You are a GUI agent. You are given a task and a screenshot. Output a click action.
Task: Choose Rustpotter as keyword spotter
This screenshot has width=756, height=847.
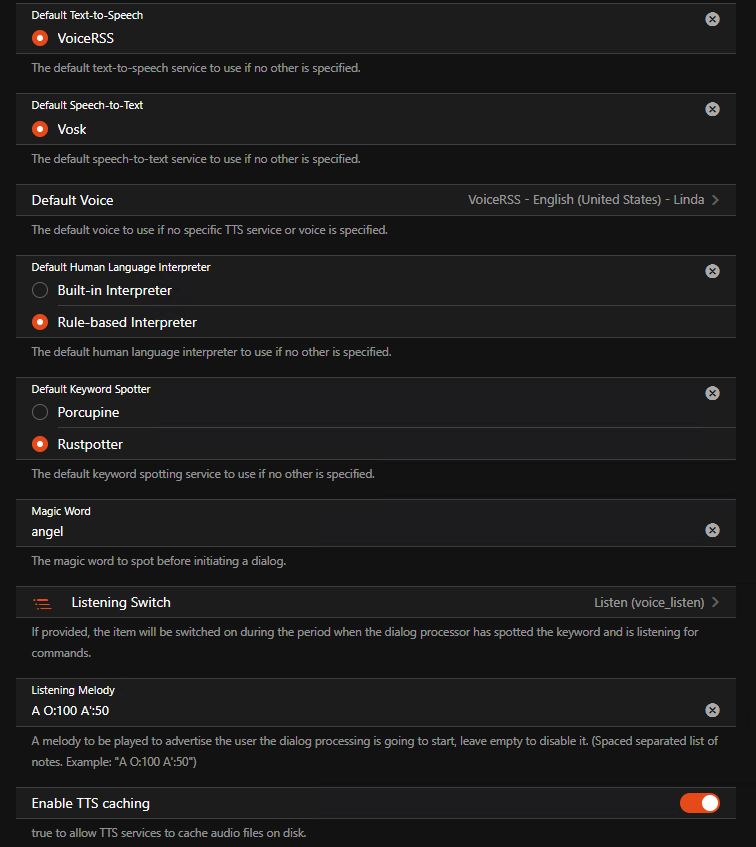(40, 444)
